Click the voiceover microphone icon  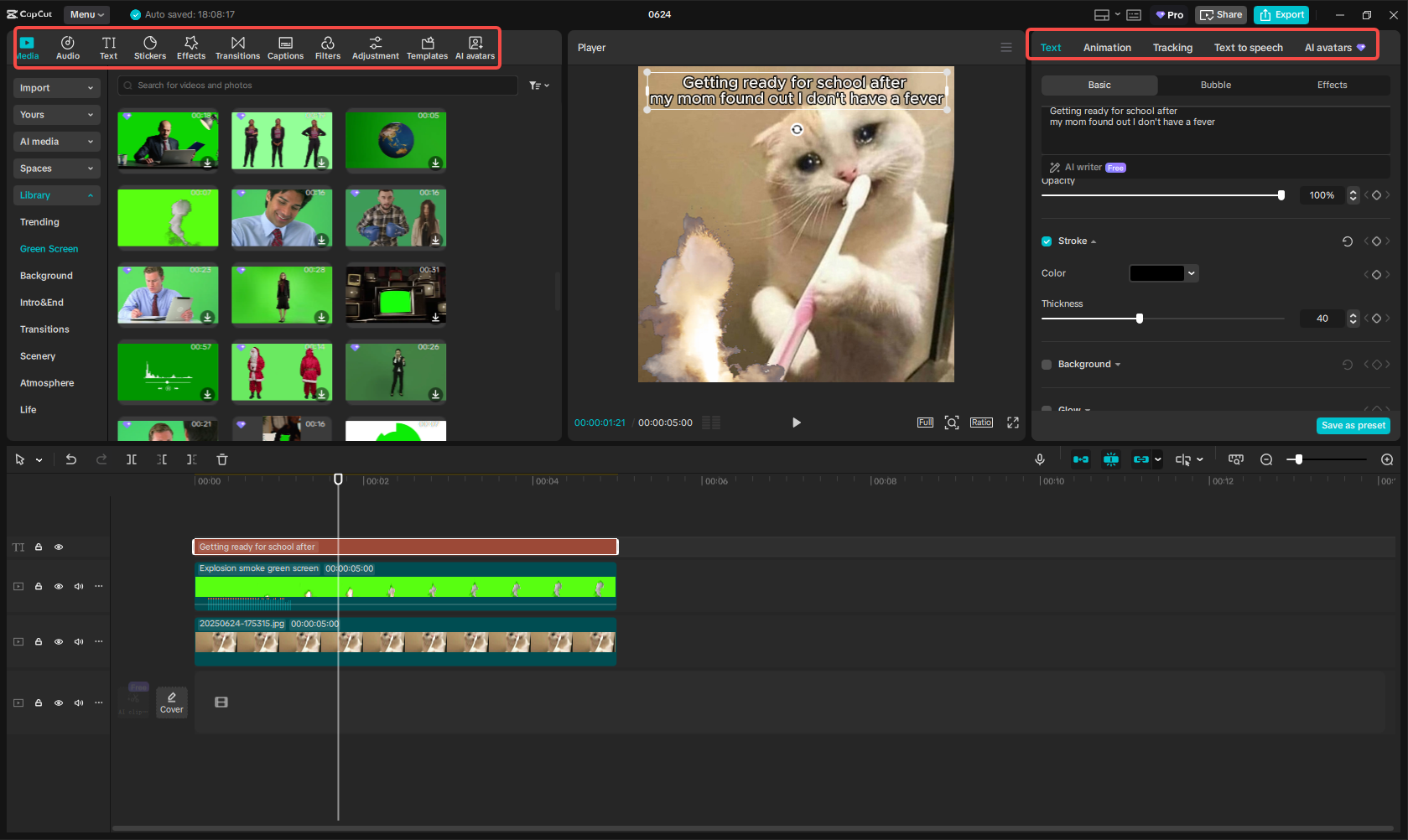point(1040,459)
